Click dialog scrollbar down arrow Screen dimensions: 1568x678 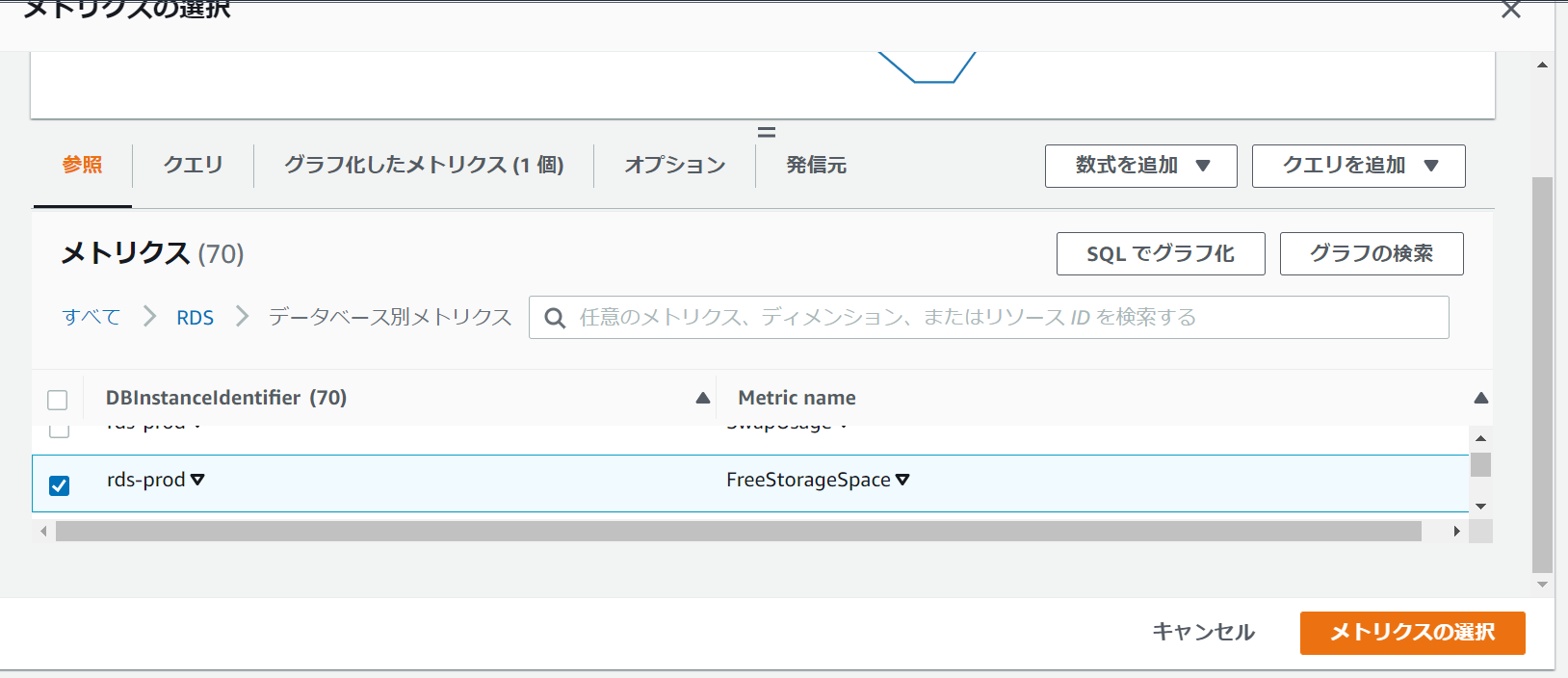click(x=1543, y=585)
